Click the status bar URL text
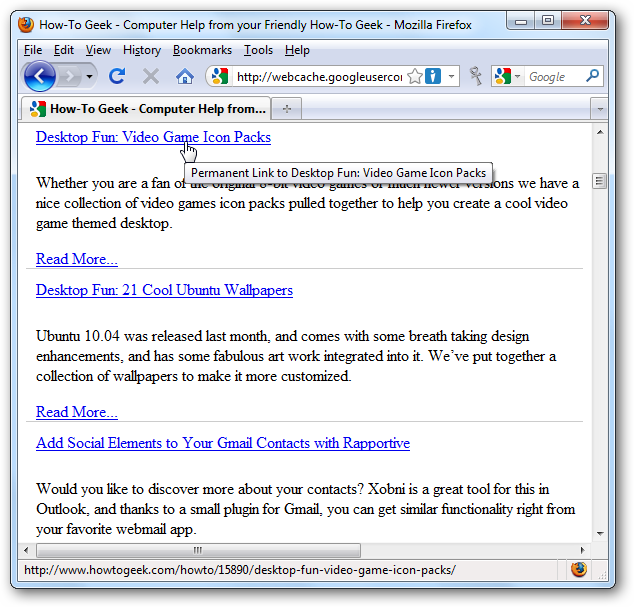The image size is (634, 607). click(x=240, y=570)
